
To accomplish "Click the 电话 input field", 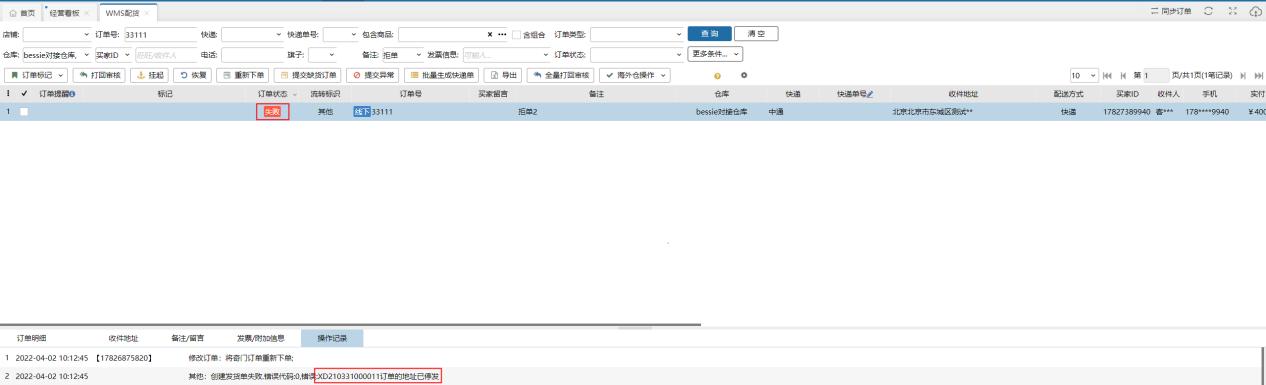I will pos(253,54).
